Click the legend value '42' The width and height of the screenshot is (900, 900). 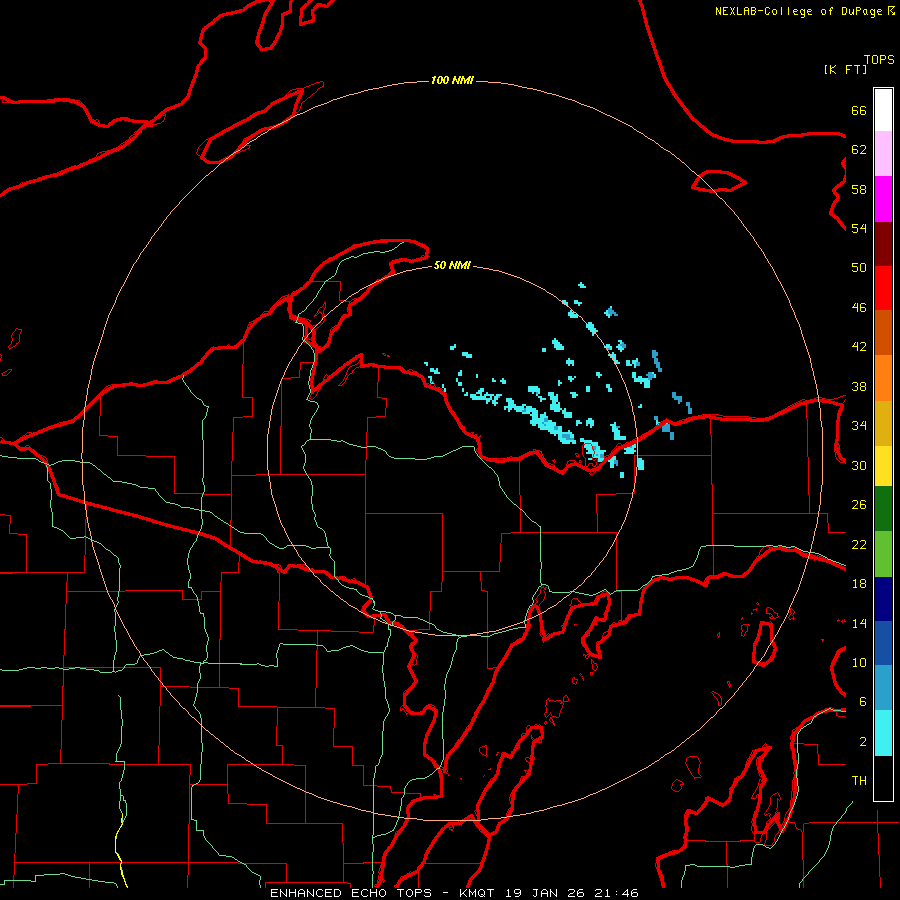[859, 346]
